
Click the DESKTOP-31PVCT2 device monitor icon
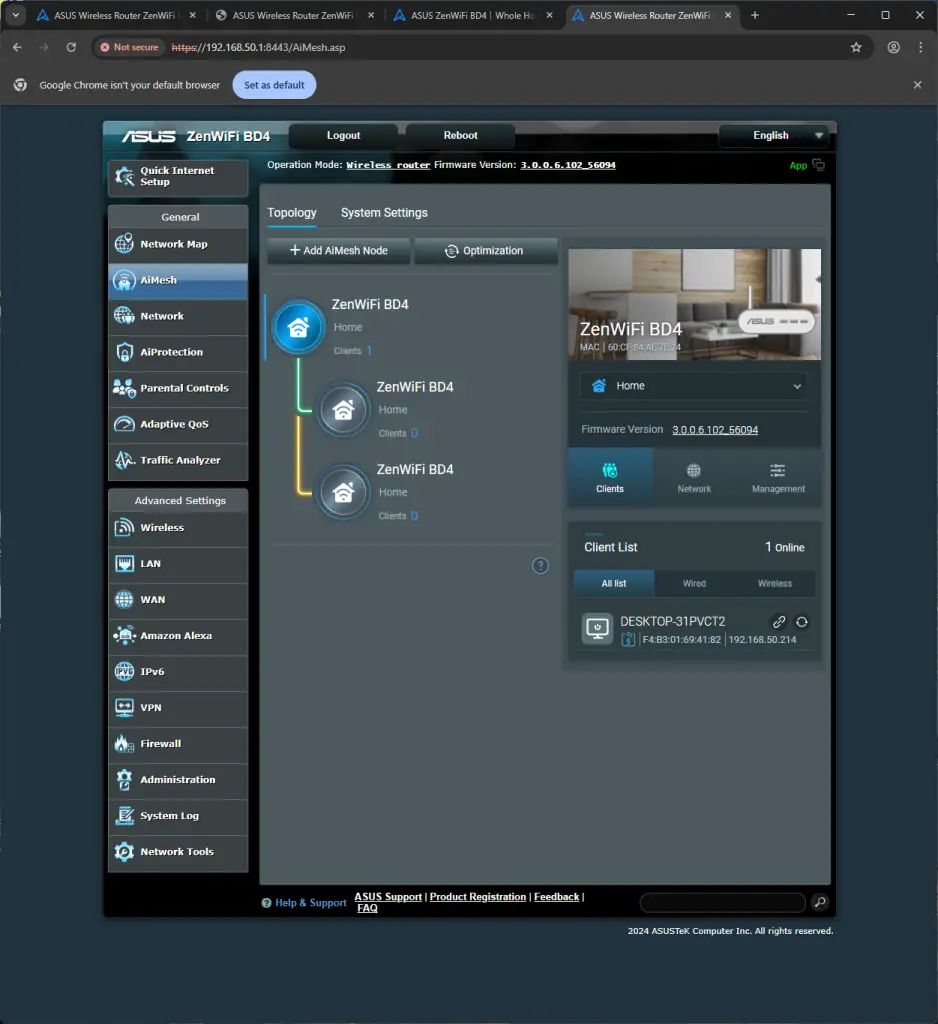tap(597, 628)
